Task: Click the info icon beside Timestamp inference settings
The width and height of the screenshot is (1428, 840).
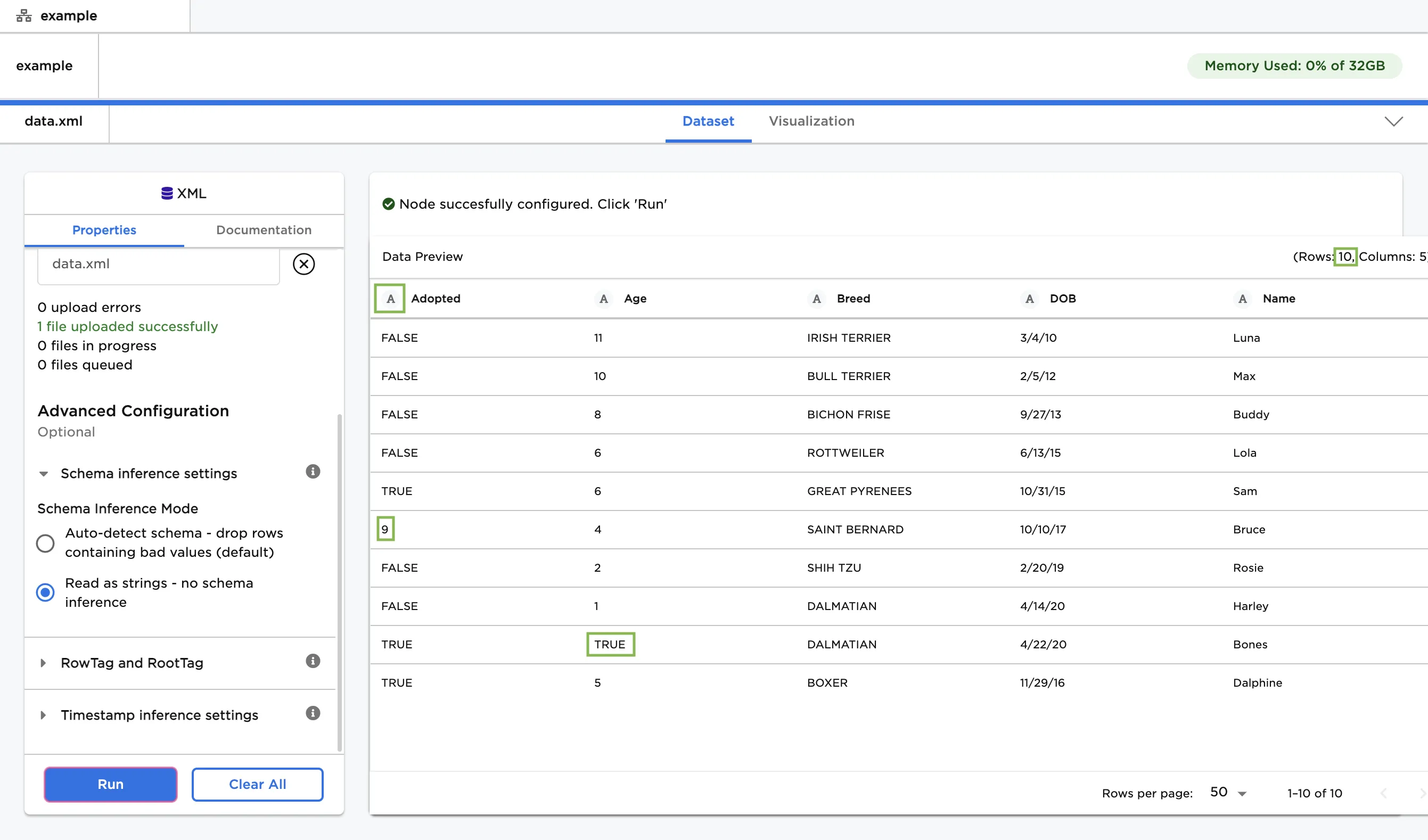Action: pos(313,714)
